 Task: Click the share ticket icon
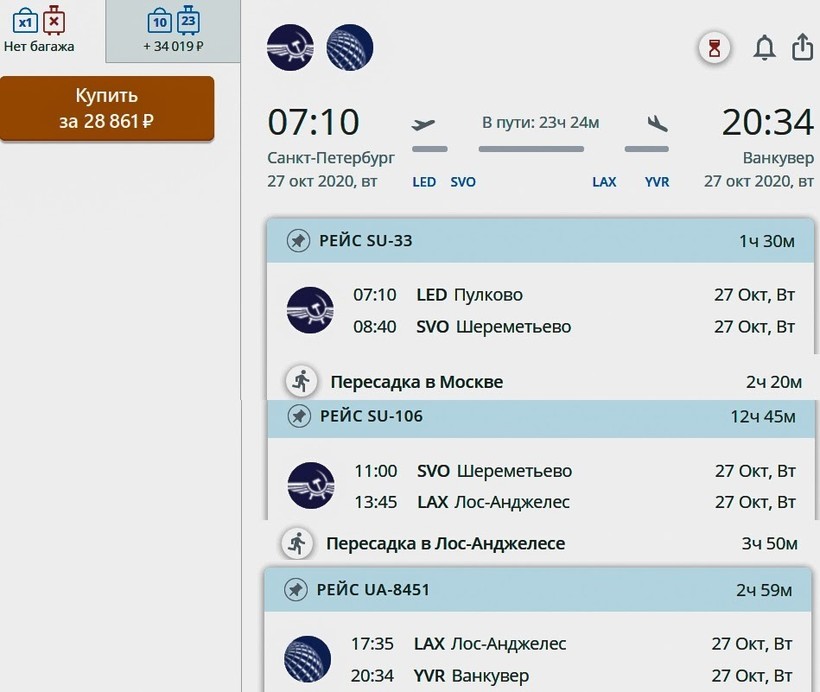pyautogui.click(x=802, y=47)
